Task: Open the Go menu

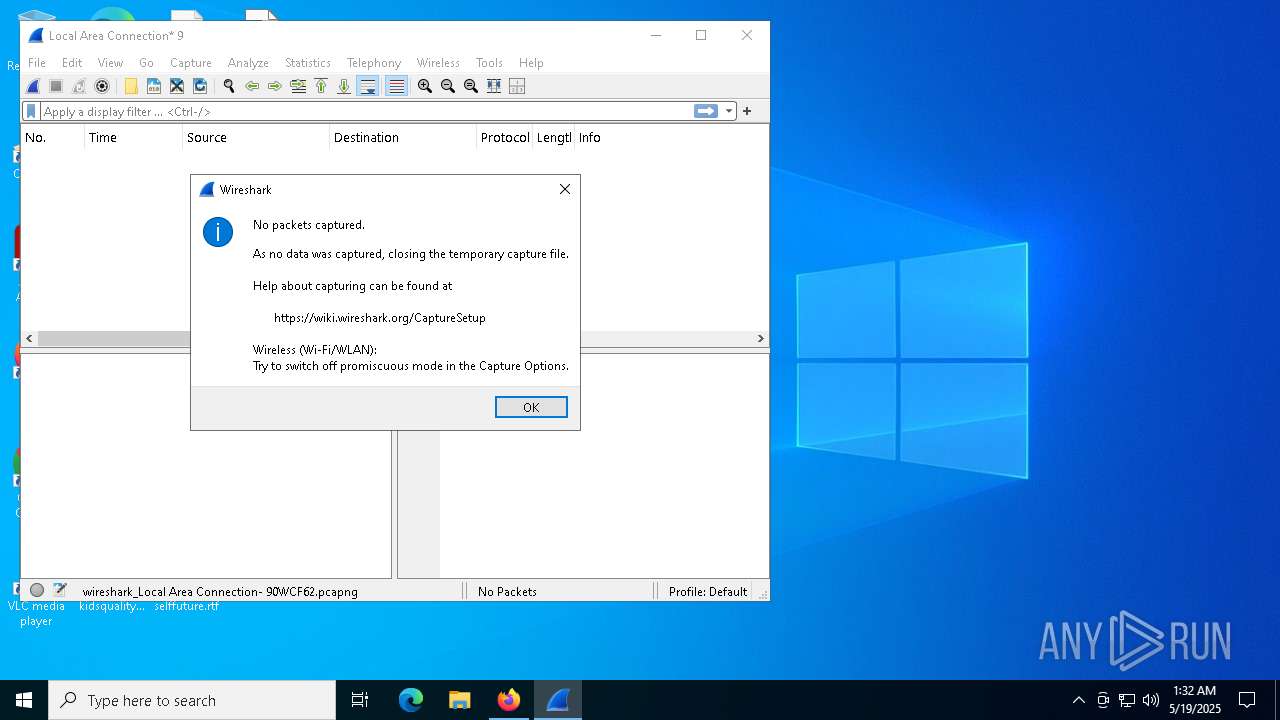Action: click(146, 62)
